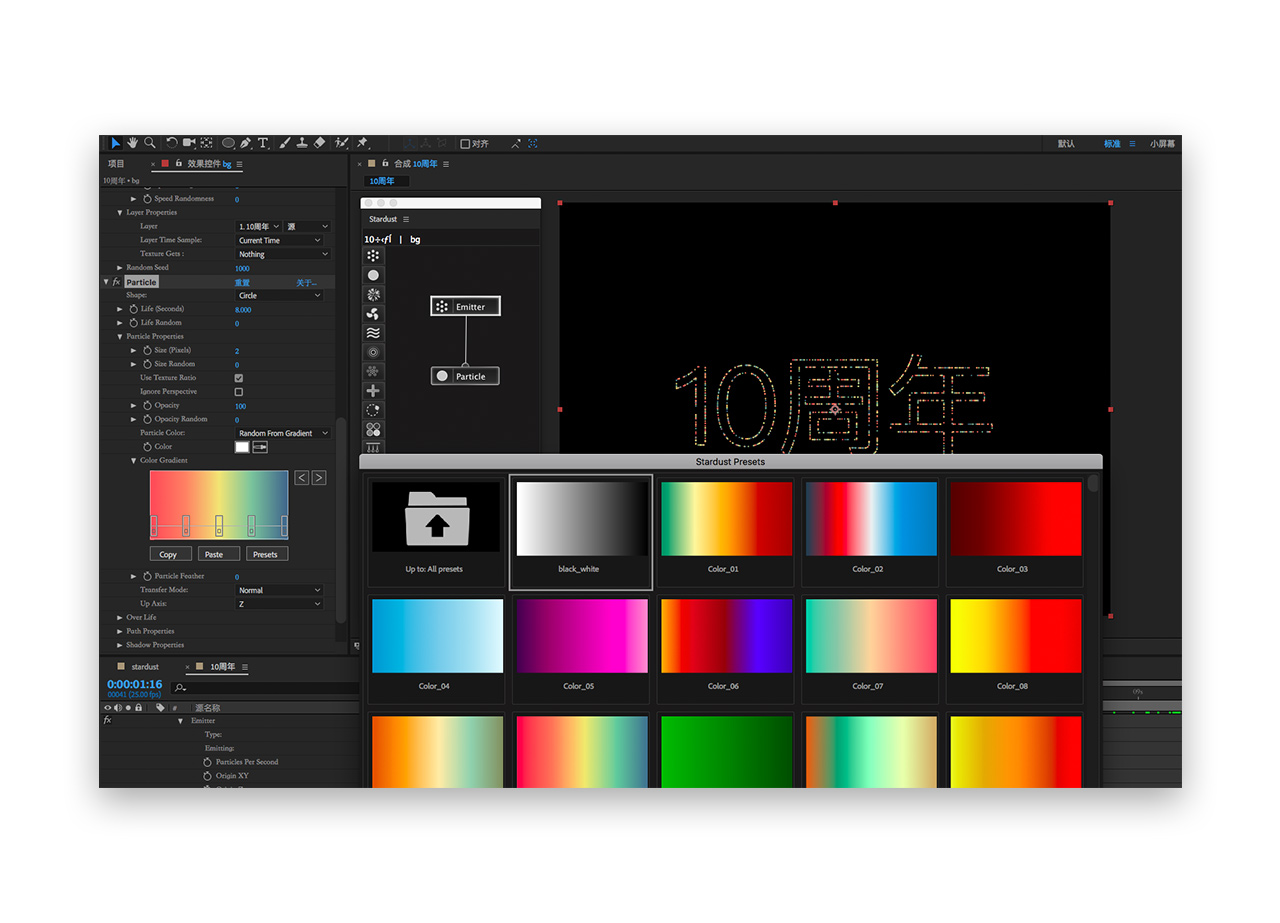Select the Brush tool
The height and width of the screenshot is (923, 1280).
(x=285, y=143)
